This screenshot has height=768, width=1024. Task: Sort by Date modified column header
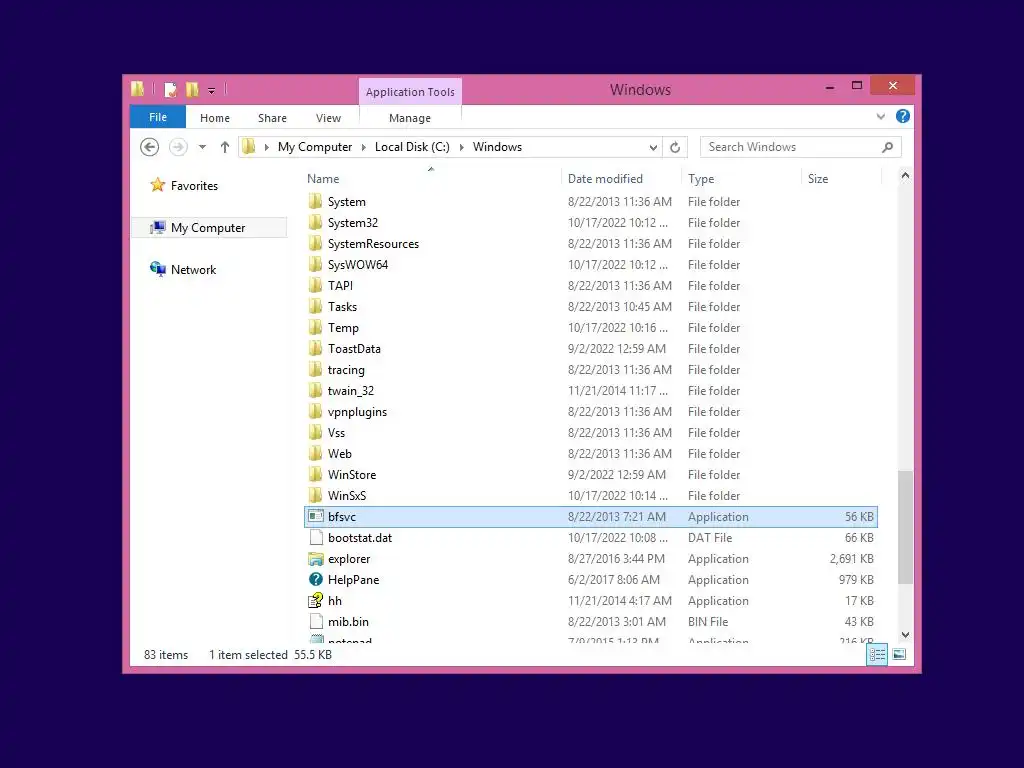coord(605,179)
